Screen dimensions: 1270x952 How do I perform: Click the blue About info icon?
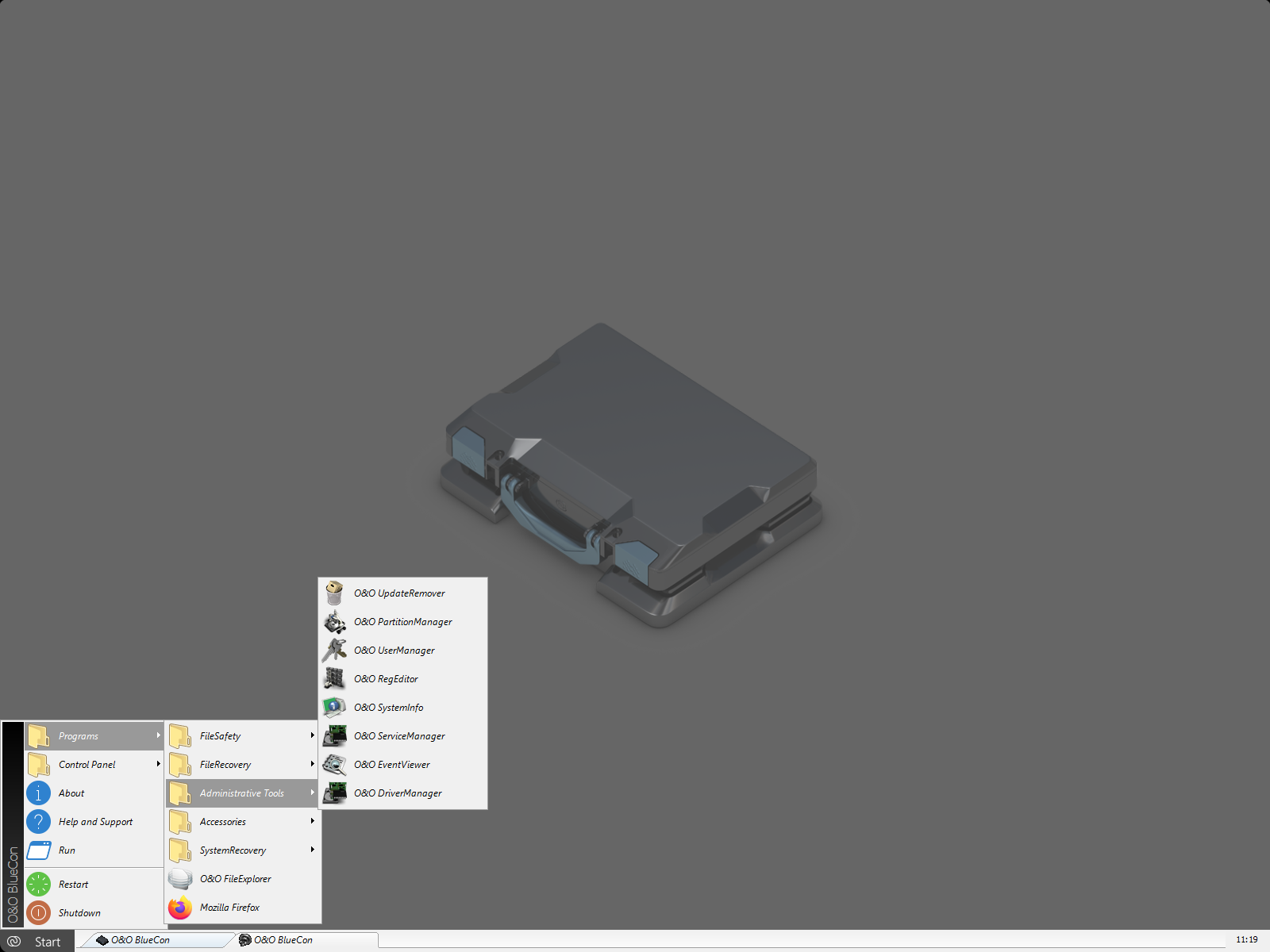[x=39, y=793]
